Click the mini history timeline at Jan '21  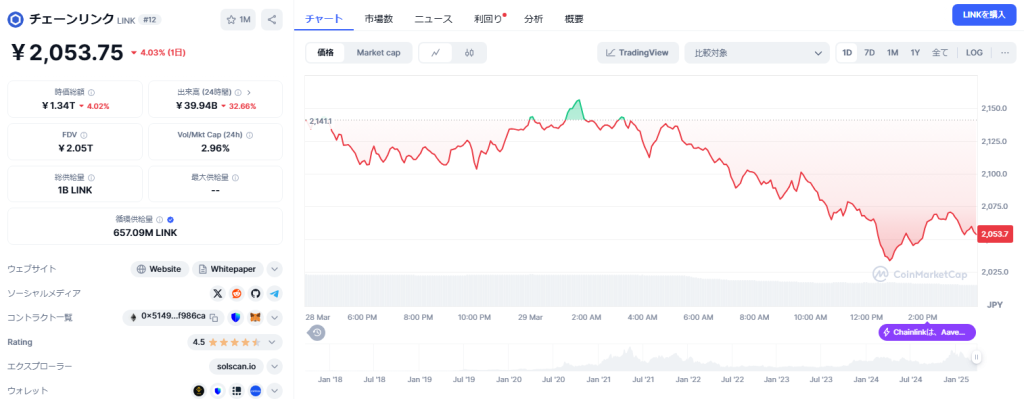599,379
